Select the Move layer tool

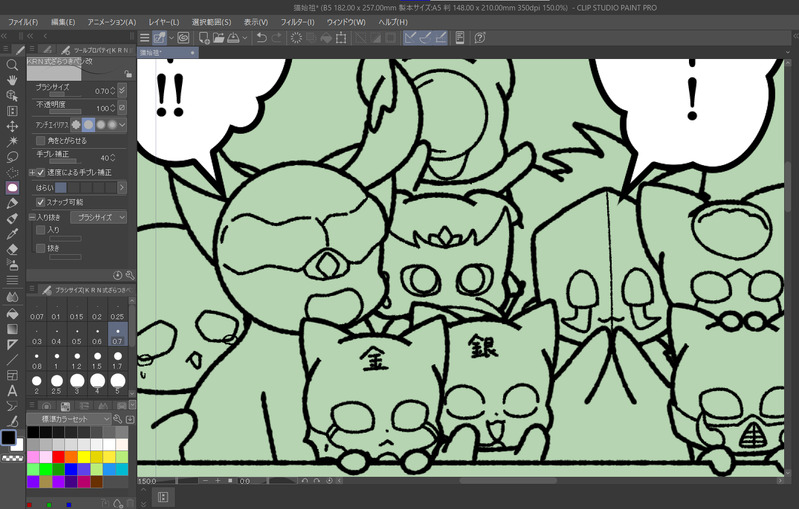pyautogui.click(x=12, y=126)
